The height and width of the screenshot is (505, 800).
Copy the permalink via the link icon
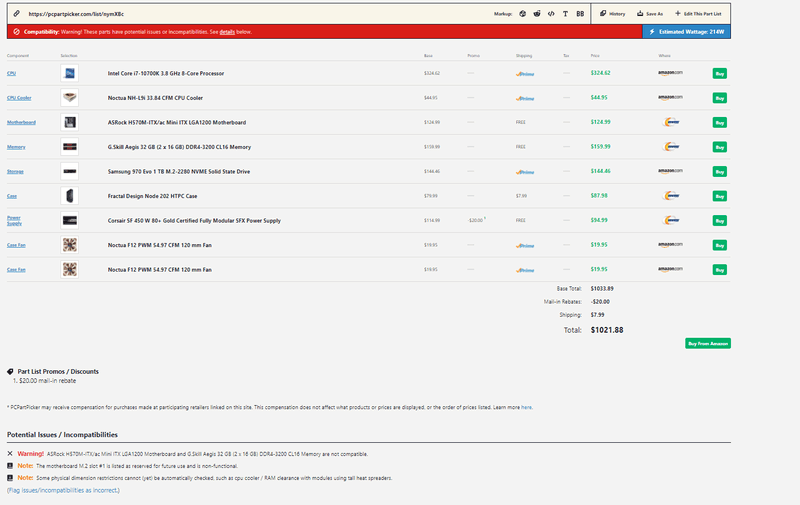[x=17, y=14]
